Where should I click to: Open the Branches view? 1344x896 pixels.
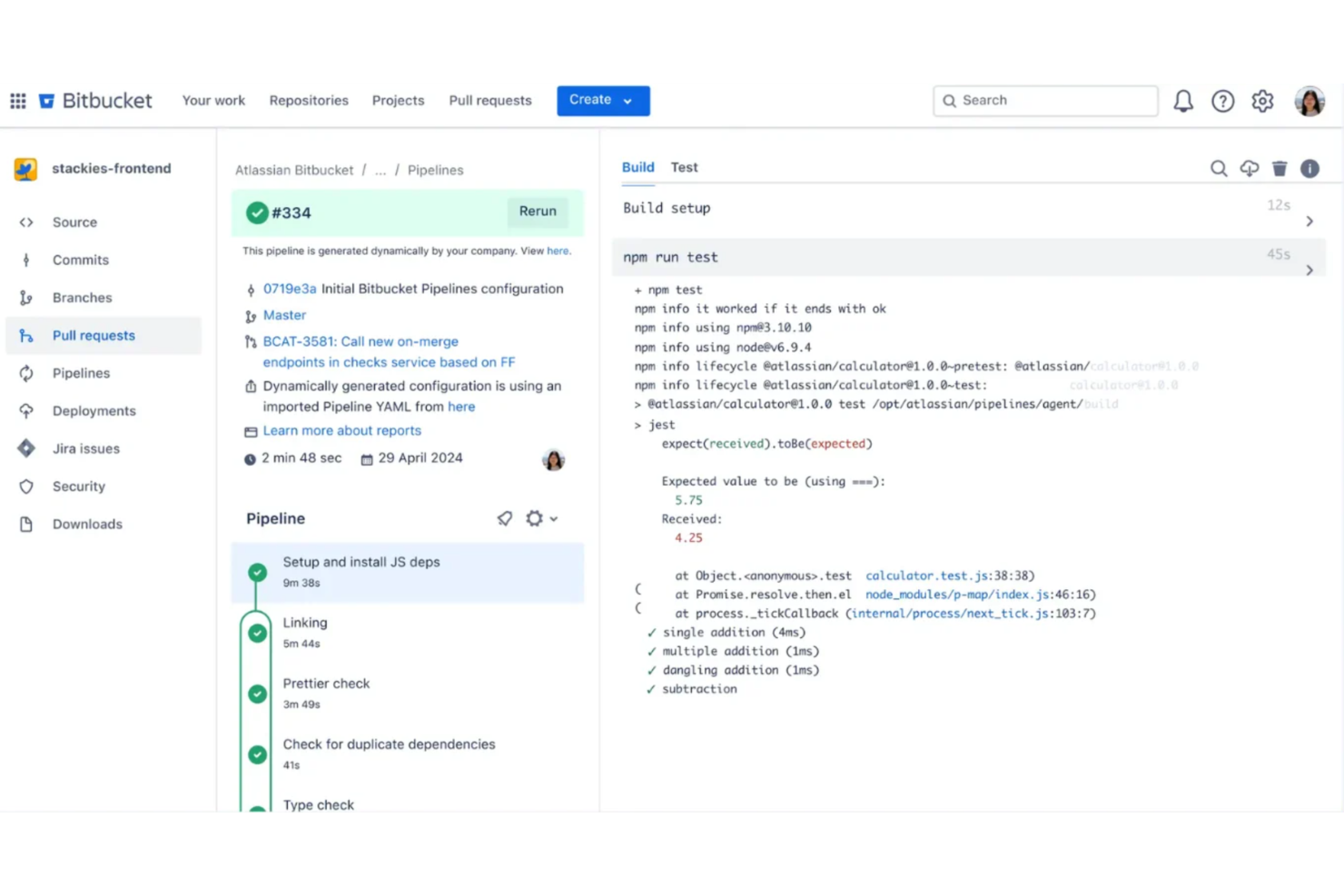click(82, 297)
